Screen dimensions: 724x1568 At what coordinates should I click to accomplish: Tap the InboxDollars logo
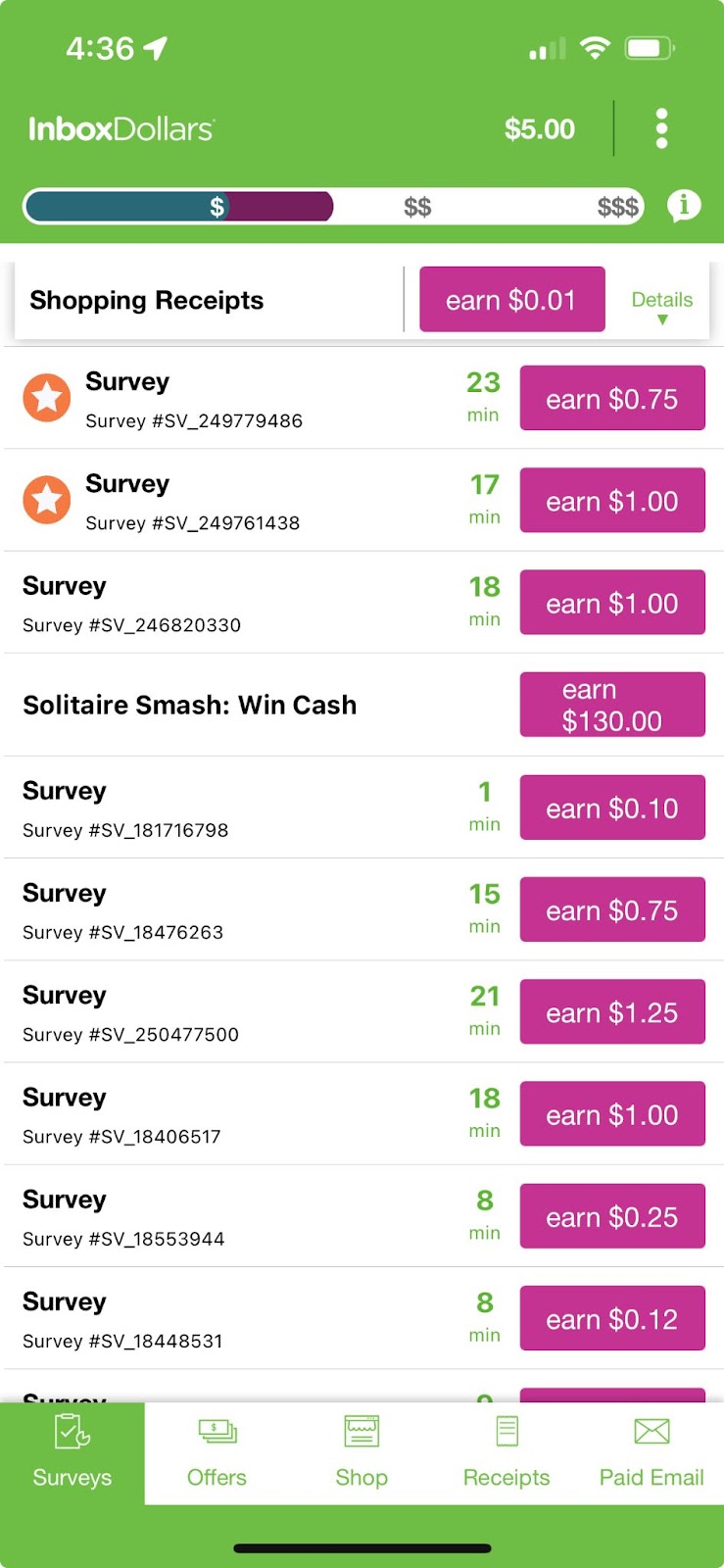(x=121, y=129)
